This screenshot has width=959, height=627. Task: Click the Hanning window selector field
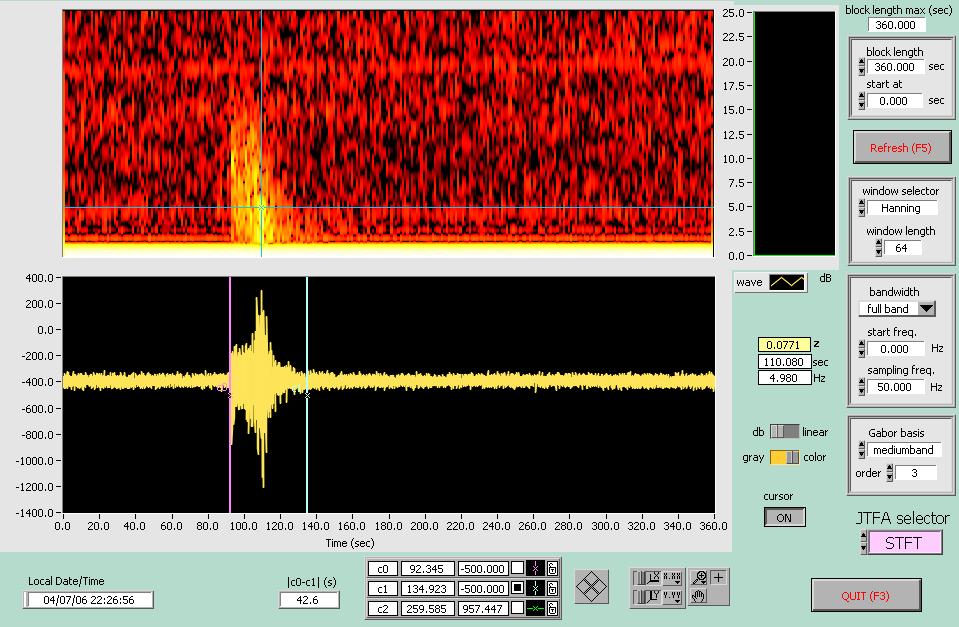pyautogui.click(x=902, y=208)
